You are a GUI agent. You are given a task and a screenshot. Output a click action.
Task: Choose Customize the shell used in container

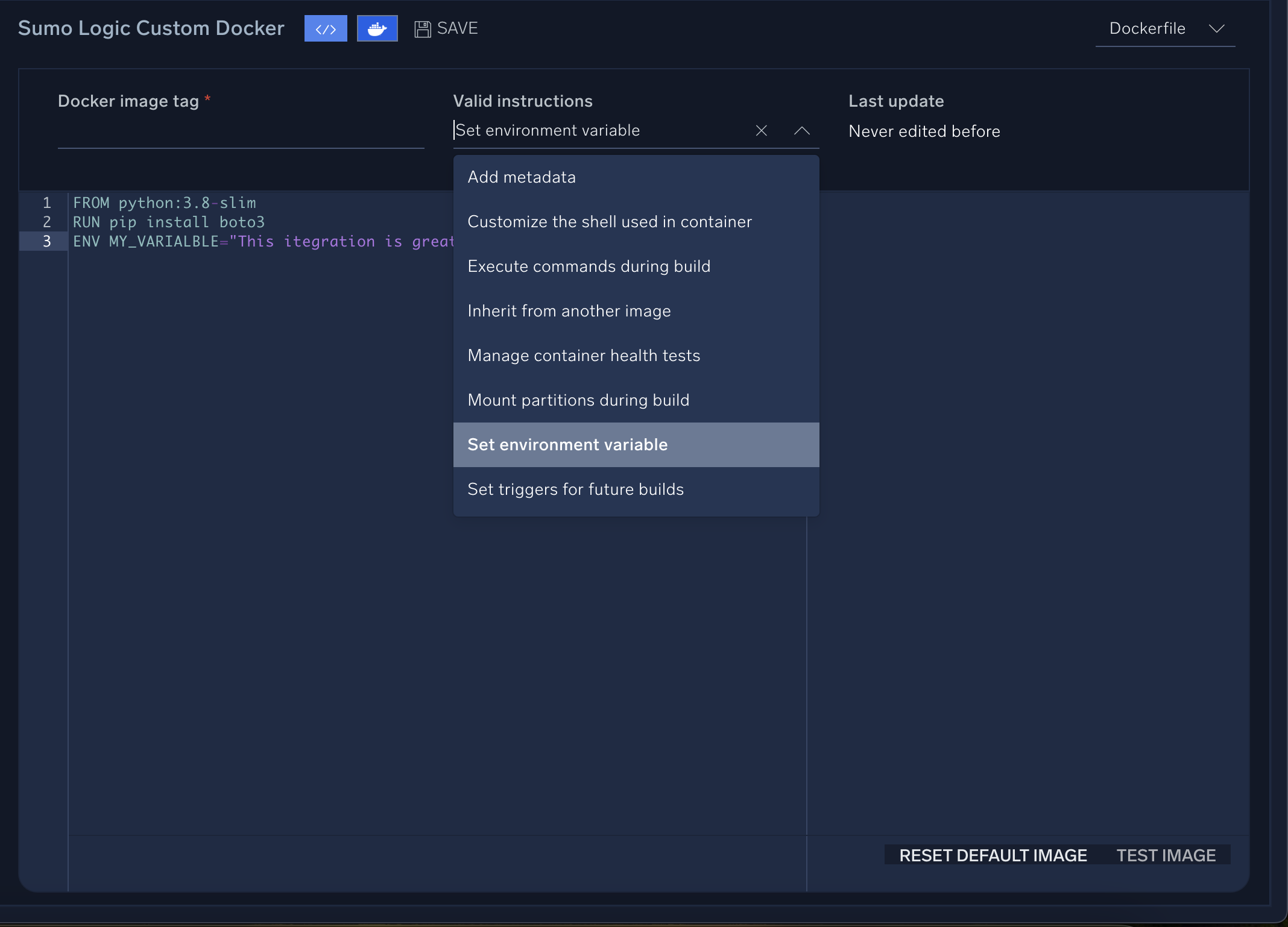pyautogui.click(x=610, y=221)
